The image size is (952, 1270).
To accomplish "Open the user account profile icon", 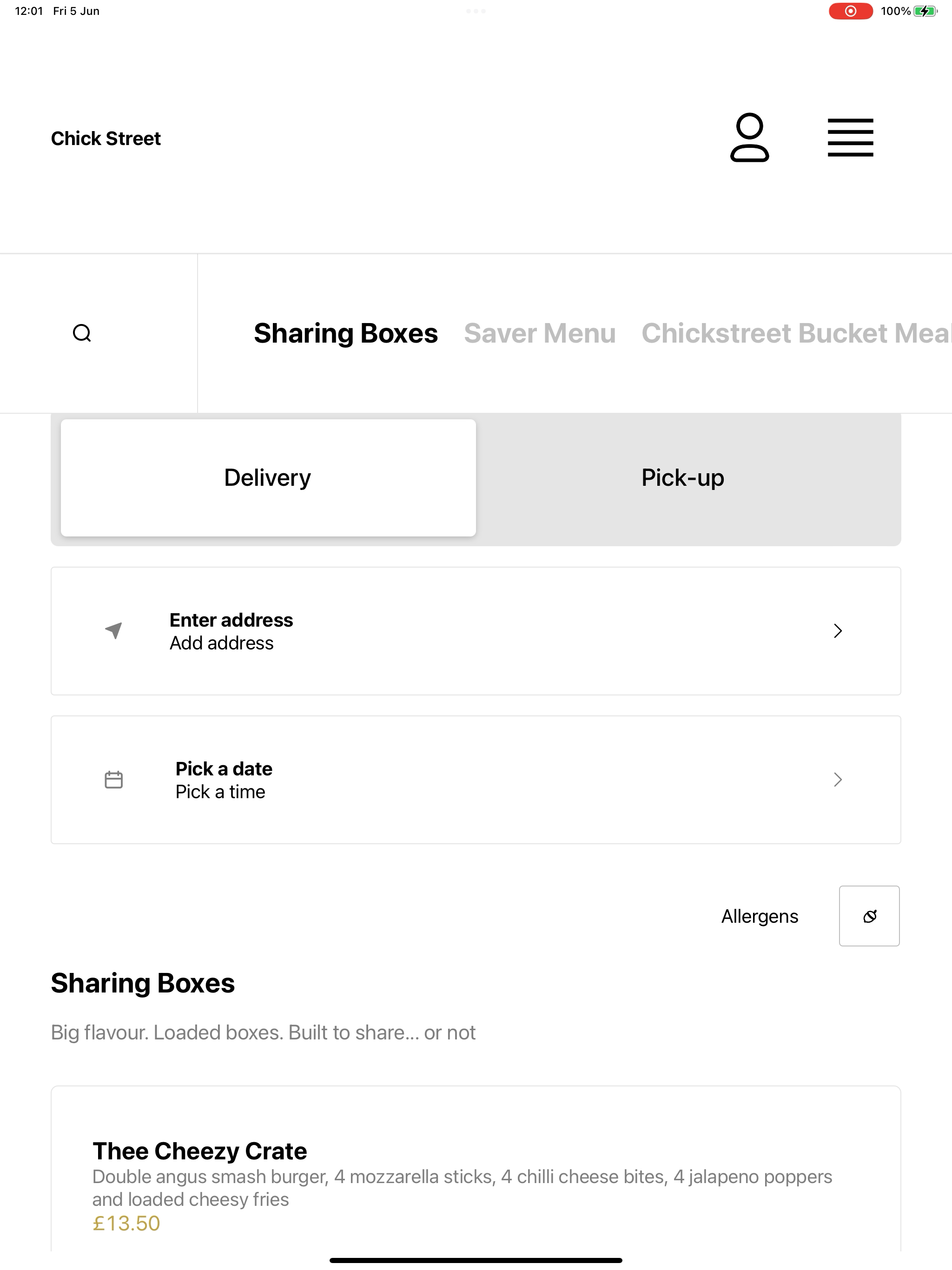I will pyautogui.click(x=749, y=138).
